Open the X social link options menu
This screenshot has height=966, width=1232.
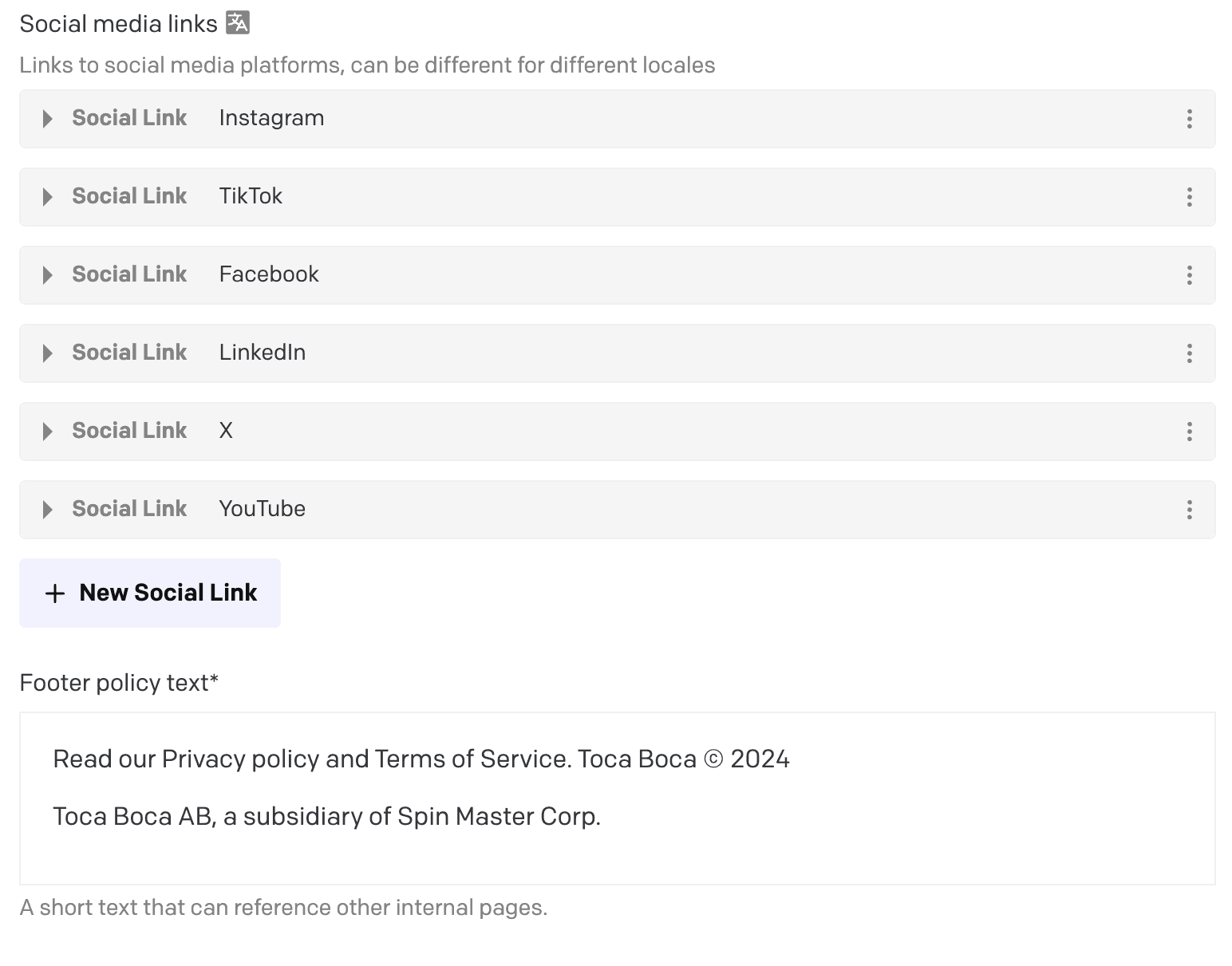coord(1189,432)
